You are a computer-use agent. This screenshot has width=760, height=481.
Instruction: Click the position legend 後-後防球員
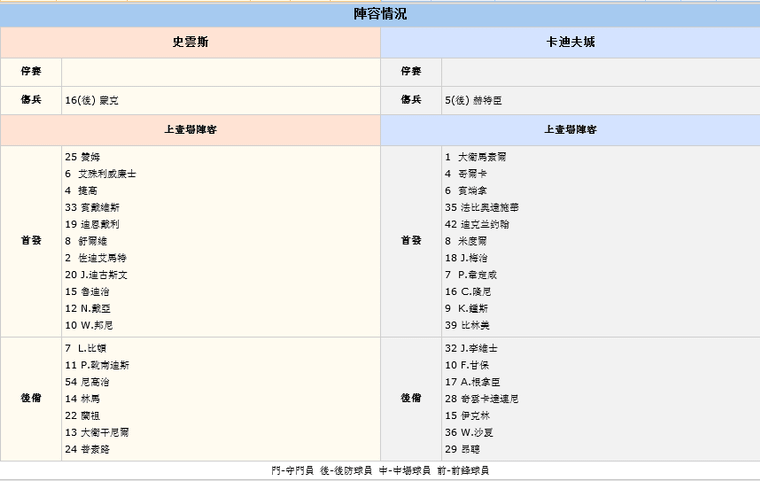346,470
